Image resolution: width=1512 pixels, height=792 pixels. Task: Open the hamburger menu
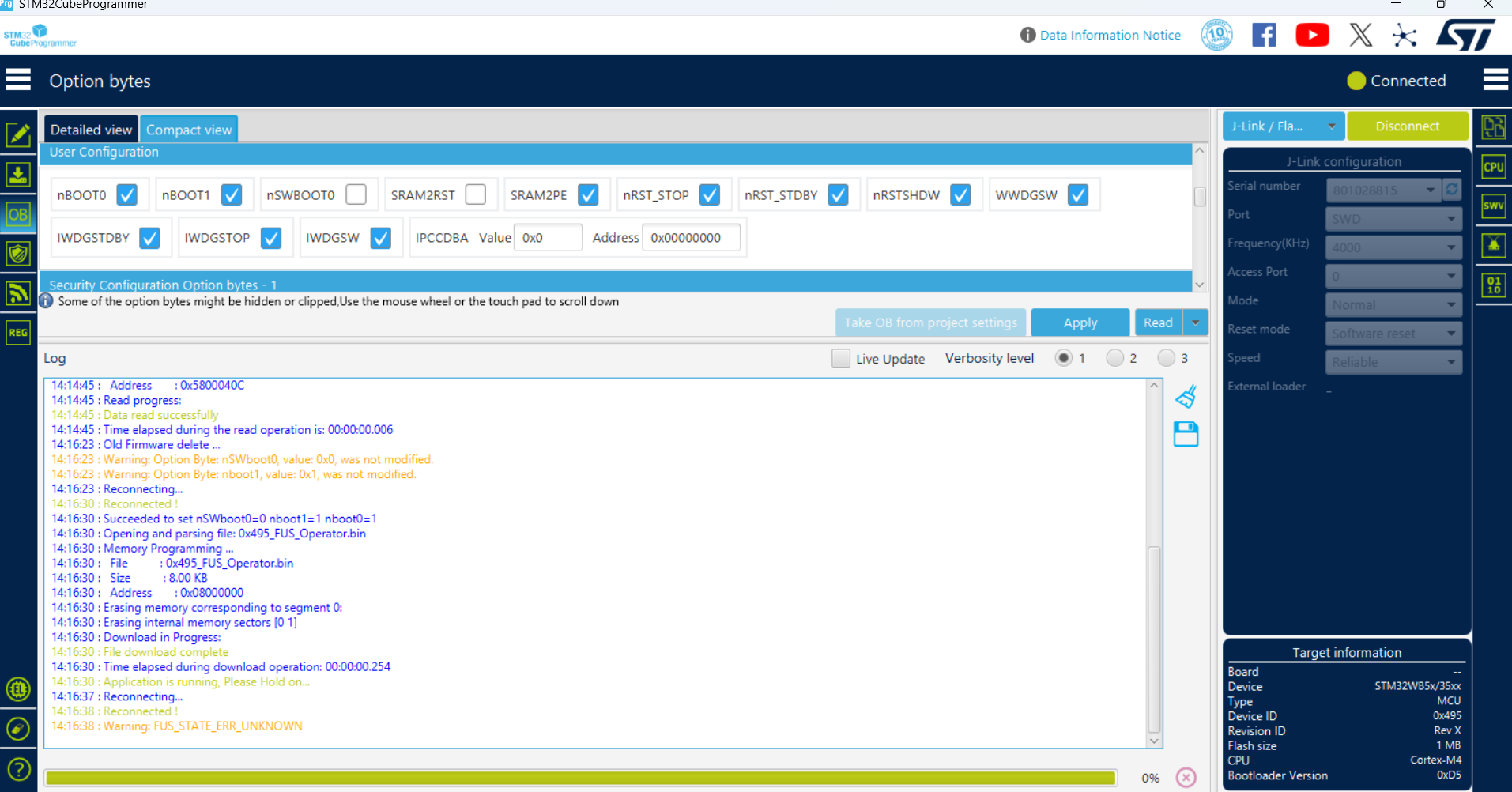[x=18, y=80]
